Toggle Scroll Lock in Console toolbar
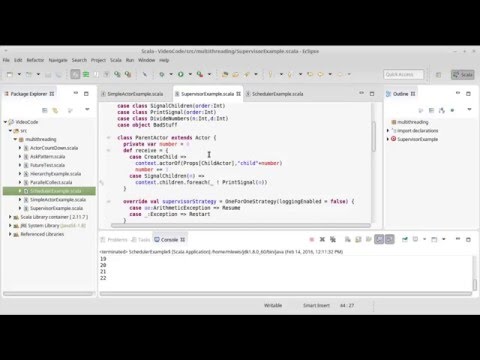Image resolution: width=480 pixels, height=360 pixels. (358, 239)
